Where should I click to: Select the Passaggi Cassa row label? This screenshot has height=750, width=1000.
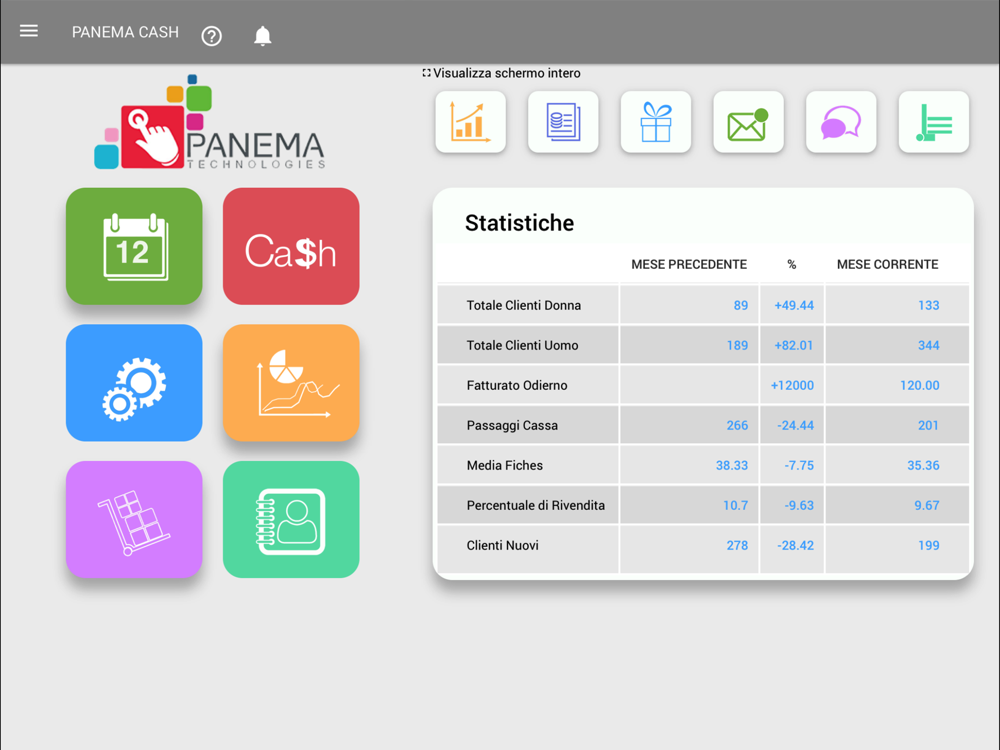pos(512,425)
